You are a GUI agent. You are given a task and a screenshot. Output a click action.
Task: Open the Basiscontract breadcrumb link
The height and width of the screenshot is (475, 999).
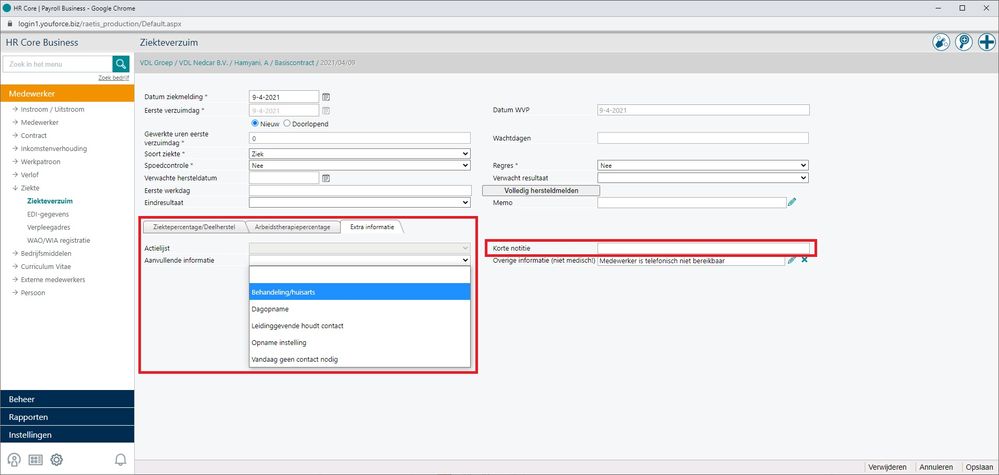click(294, 63)
